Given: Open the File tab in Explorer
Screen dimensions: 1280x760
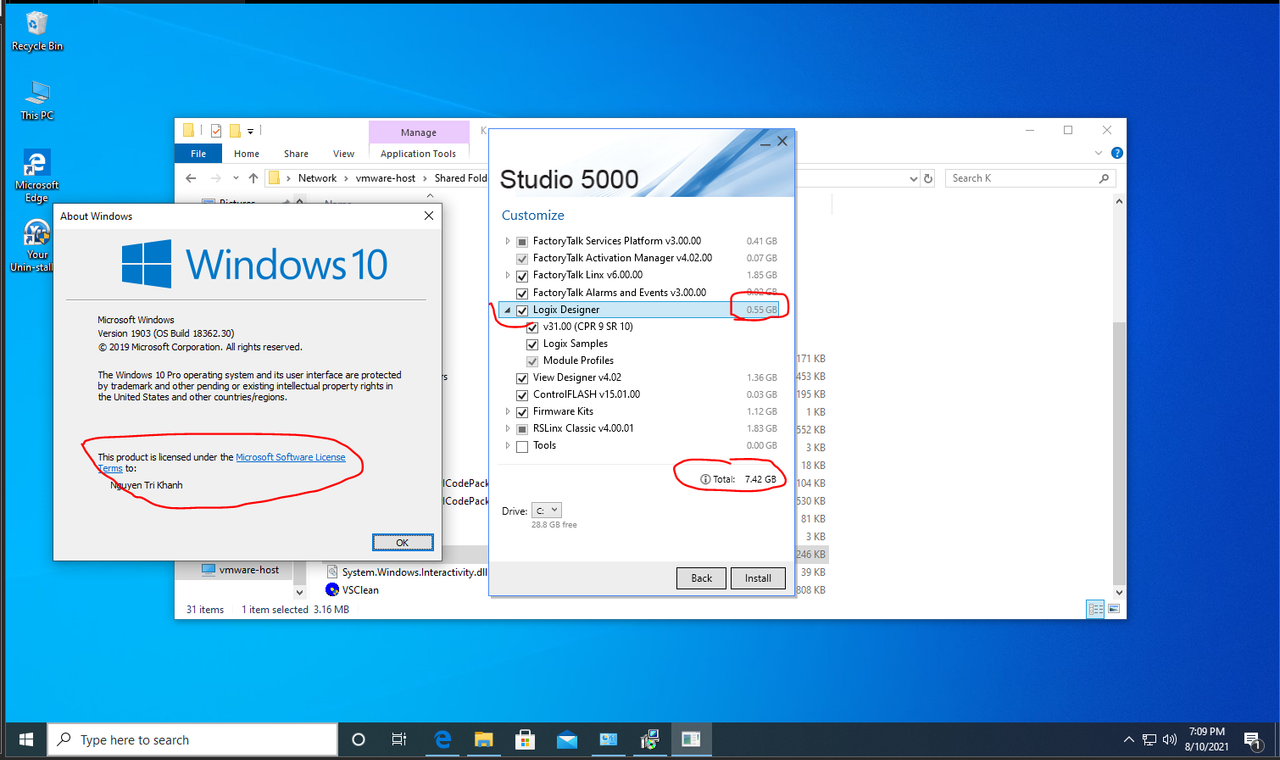Looking at the screenshot, I should click(x=198, y=153).
